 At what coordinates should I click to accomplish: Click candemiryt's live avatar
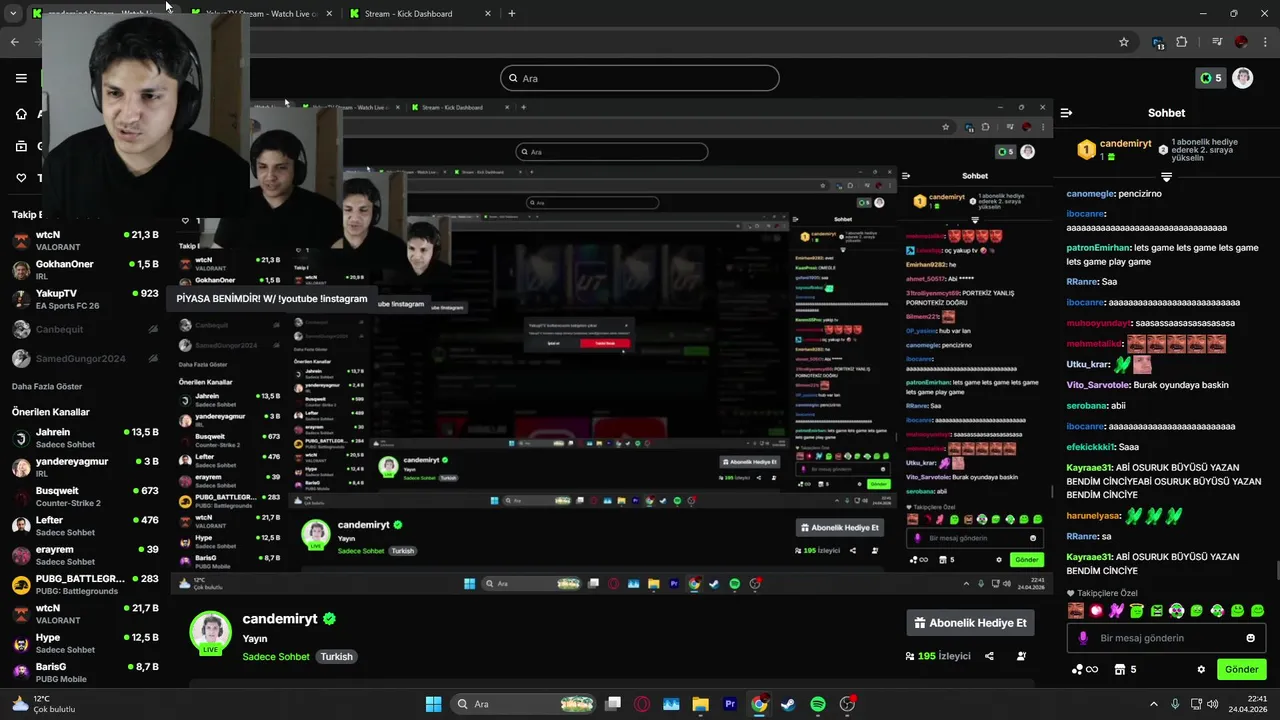click(x=210, y=632)
